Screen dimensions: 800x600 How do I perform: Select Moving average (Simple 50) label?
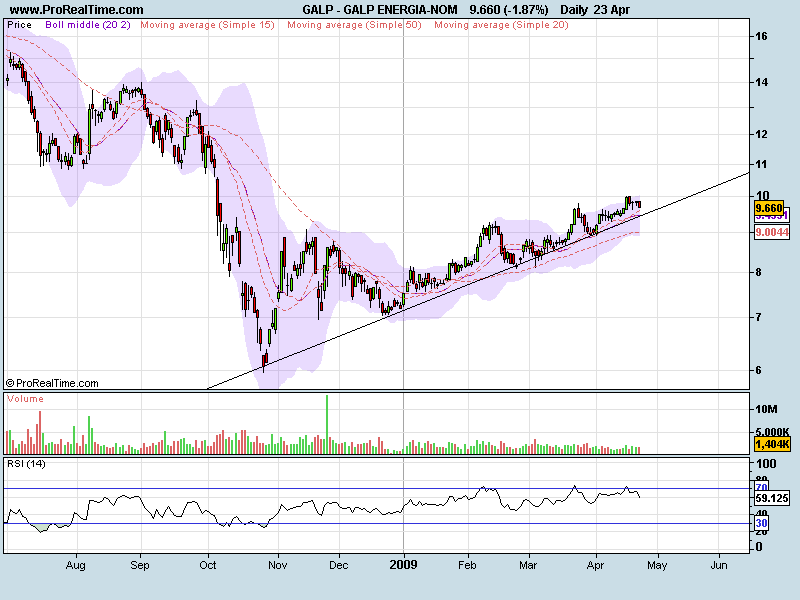coord(354,25)
